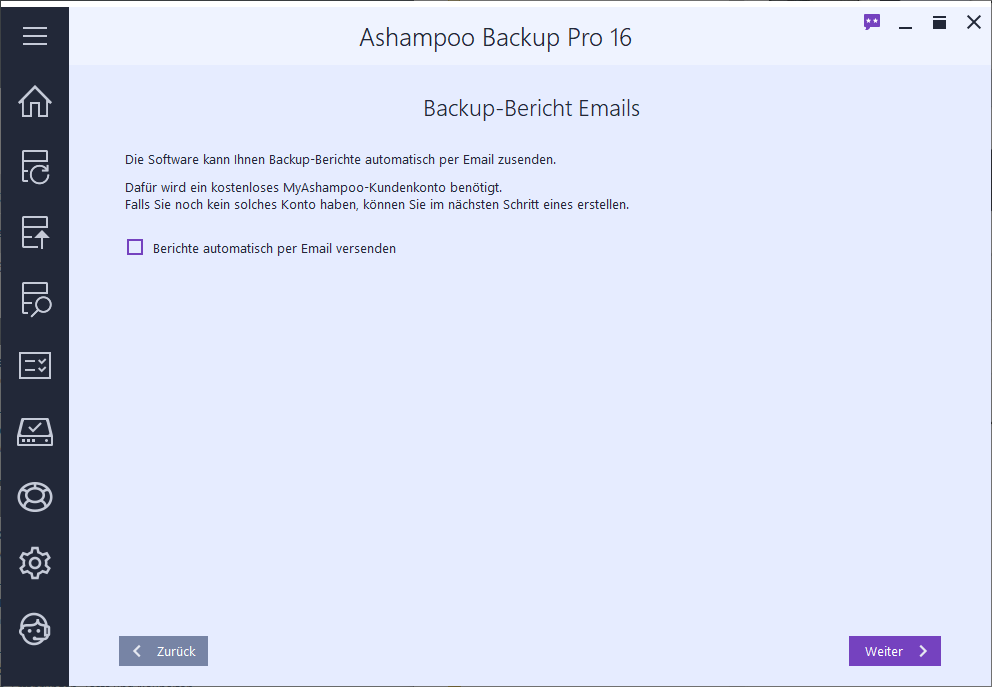
Task: Open the rescue lifebuoy icon
Action: [x=35, y=497]
